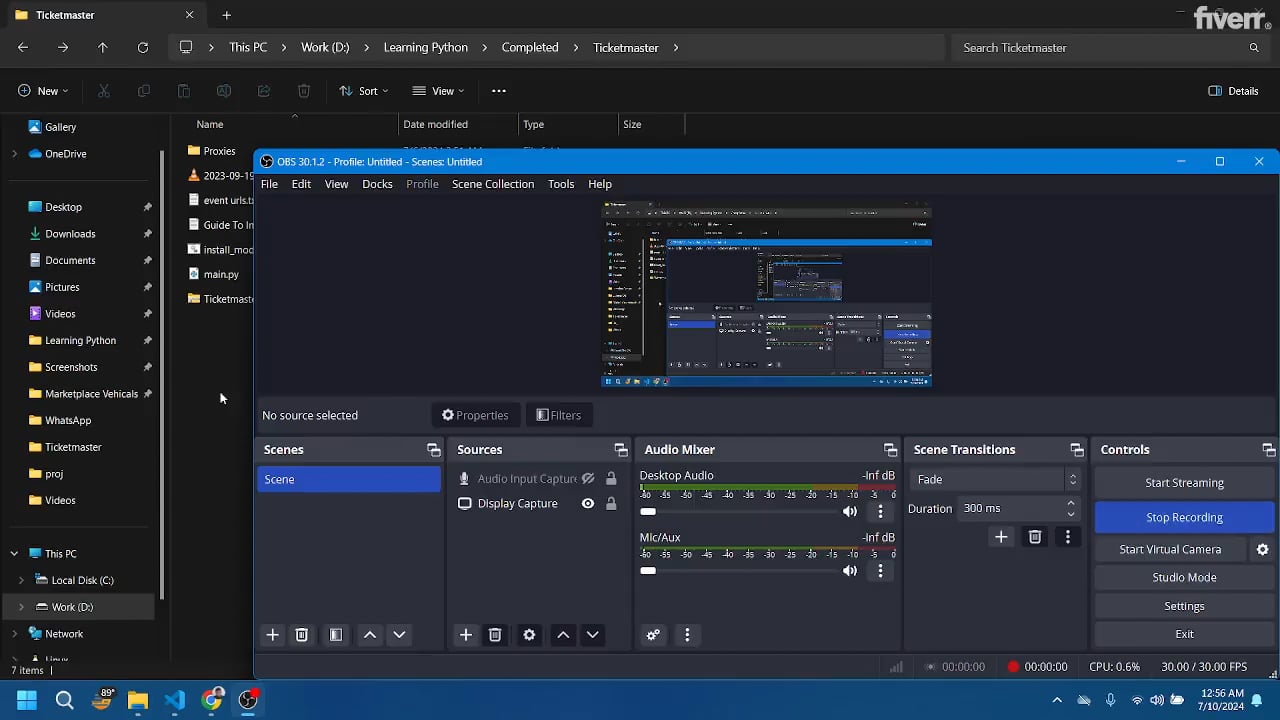Open source properties gear in Sources toolbar

pos(529,635)
